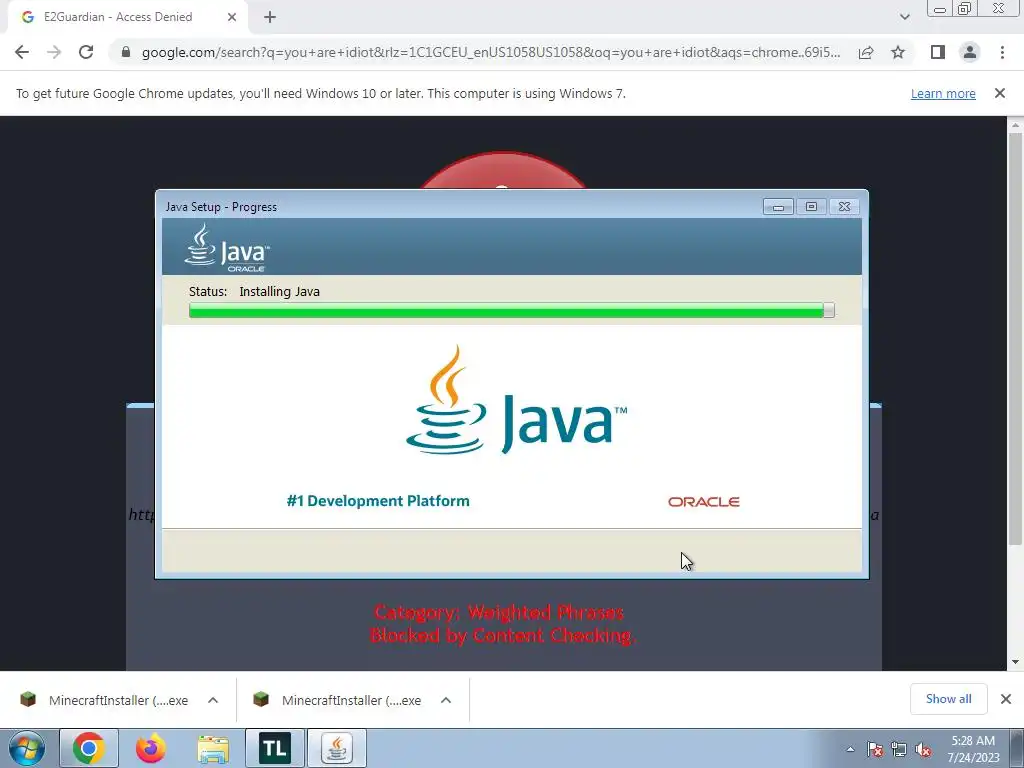Open the Learn more link
The height and width of the screenshot is (768, 1024).
(943, 93)
